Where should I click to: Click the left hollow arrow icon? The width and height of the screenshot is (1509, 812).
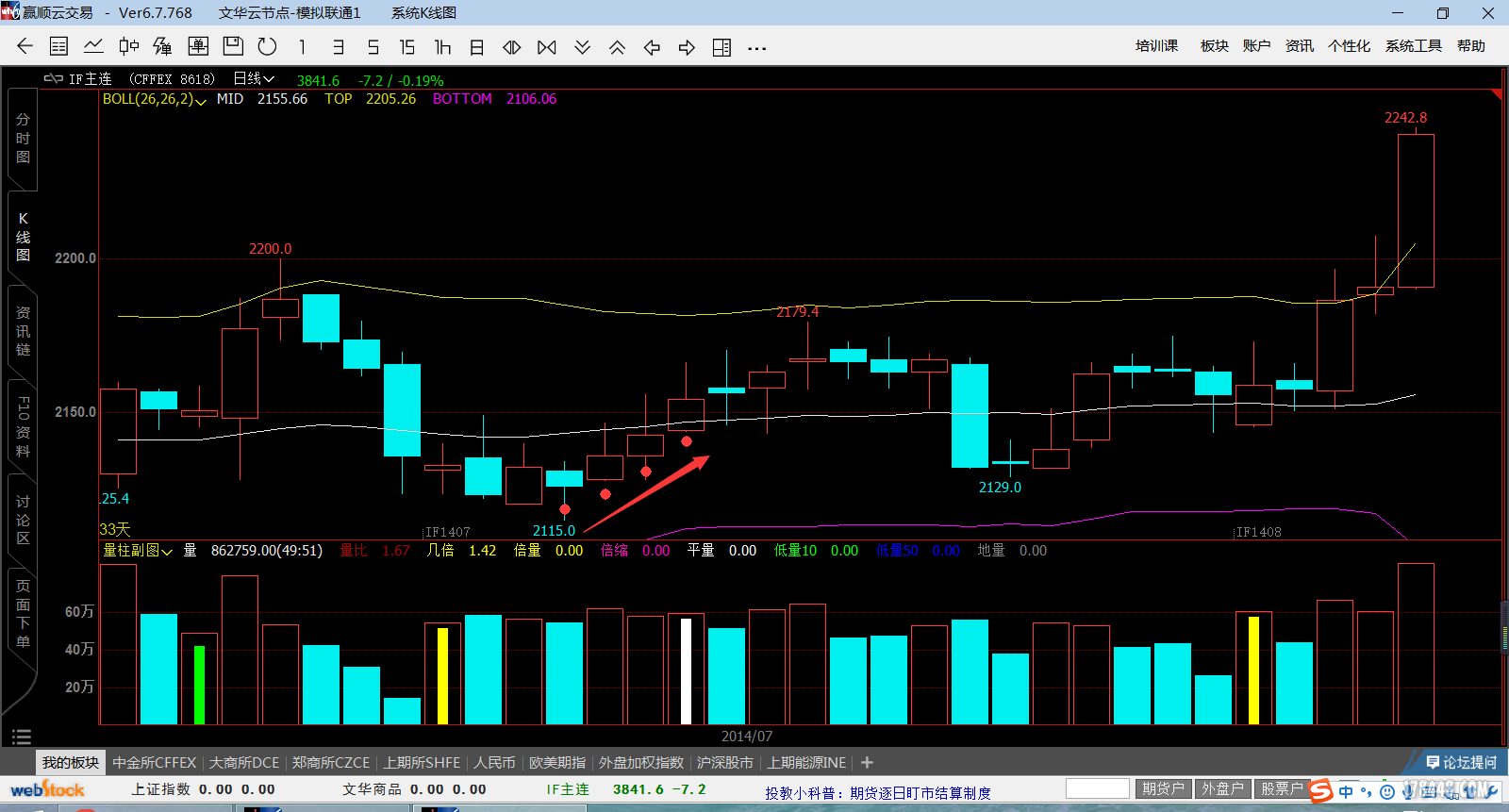coord(652,47)
